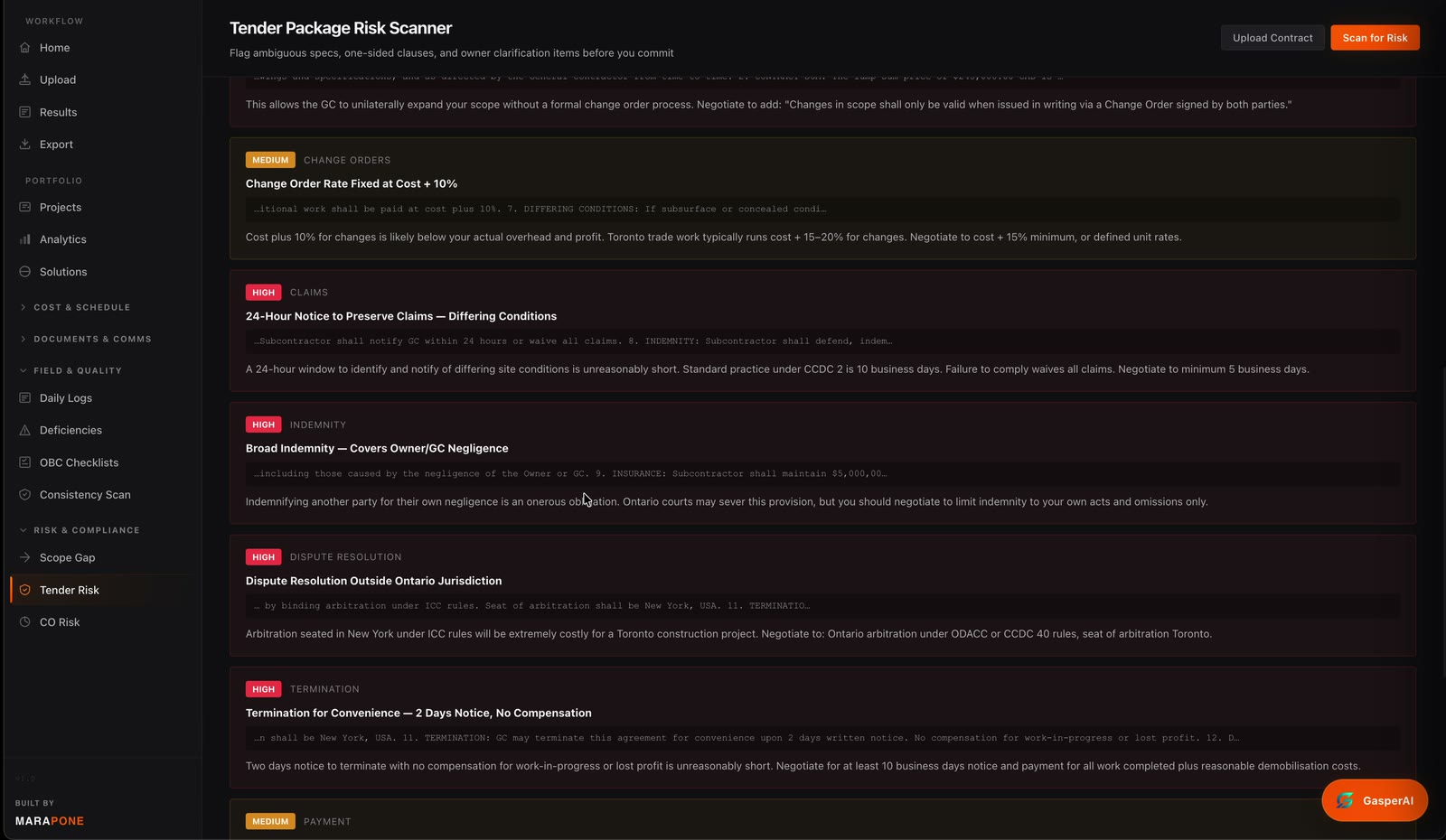Click the Upload tray icon in sidebar
Screen dimensions: 1446x840
pos(25,79)
